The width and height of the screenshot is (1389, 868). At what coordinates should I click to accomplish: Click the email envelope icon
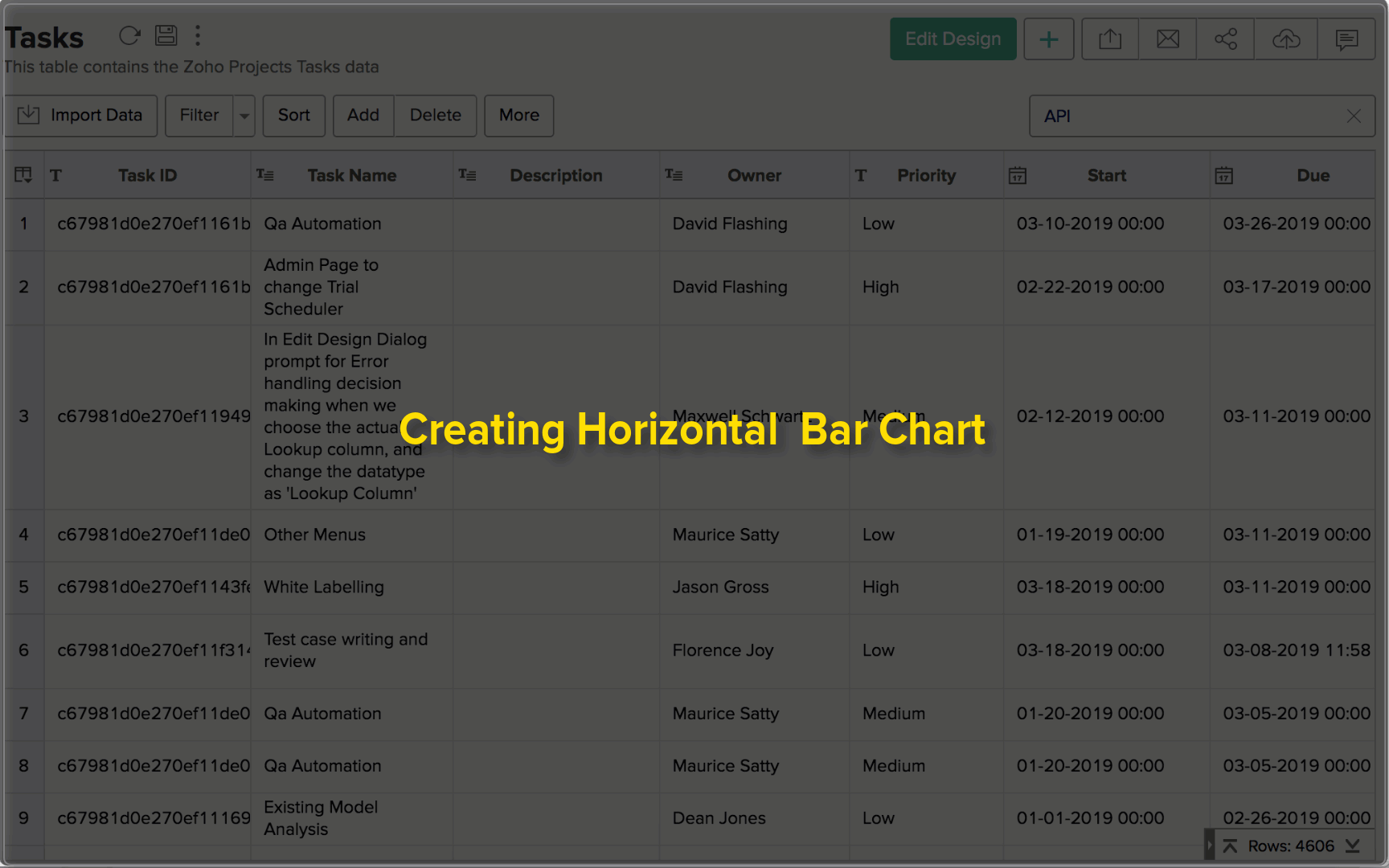tap(1167, 39)
